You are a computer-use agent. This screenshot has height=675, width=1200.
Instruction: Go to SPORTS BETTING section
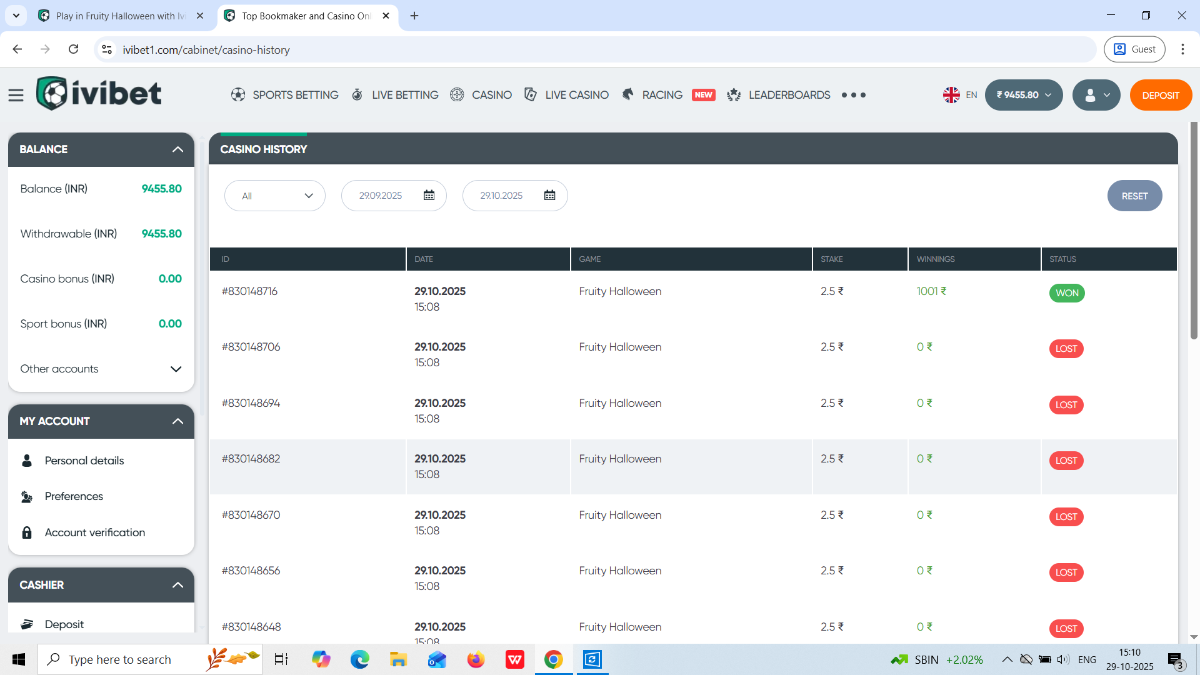pos(284,95)
